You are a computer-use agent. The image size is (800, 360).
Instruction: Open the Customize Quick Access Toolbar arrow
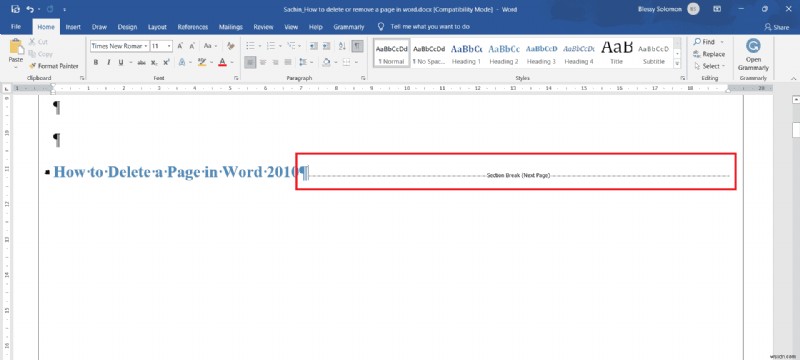click(64, 10)
